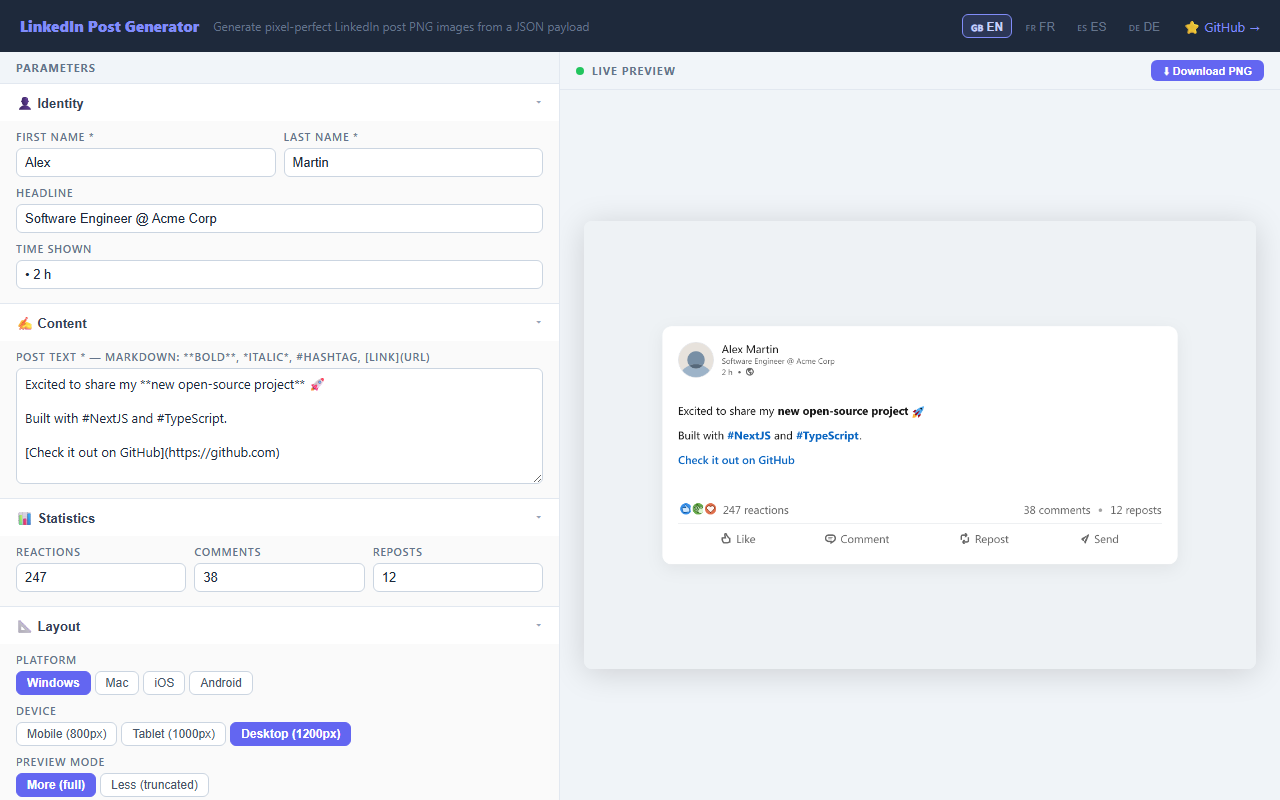Set preview mode to More (full)

[56, 785]
